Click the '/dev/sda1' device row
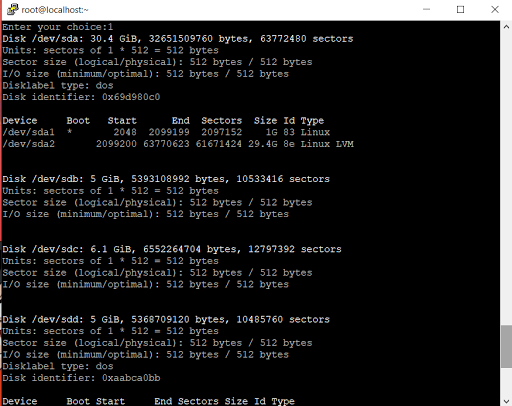 click(x=166, y=132)
